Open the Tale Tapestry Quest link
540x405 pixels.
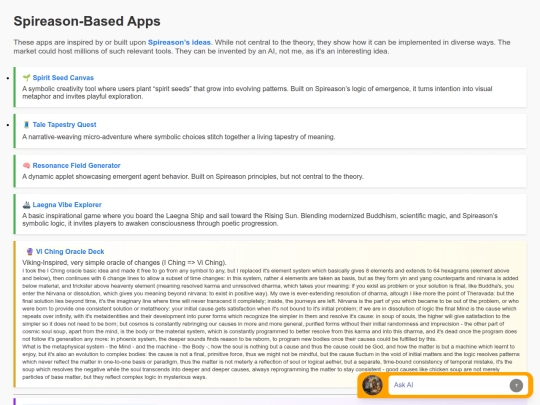click(64, 125)
